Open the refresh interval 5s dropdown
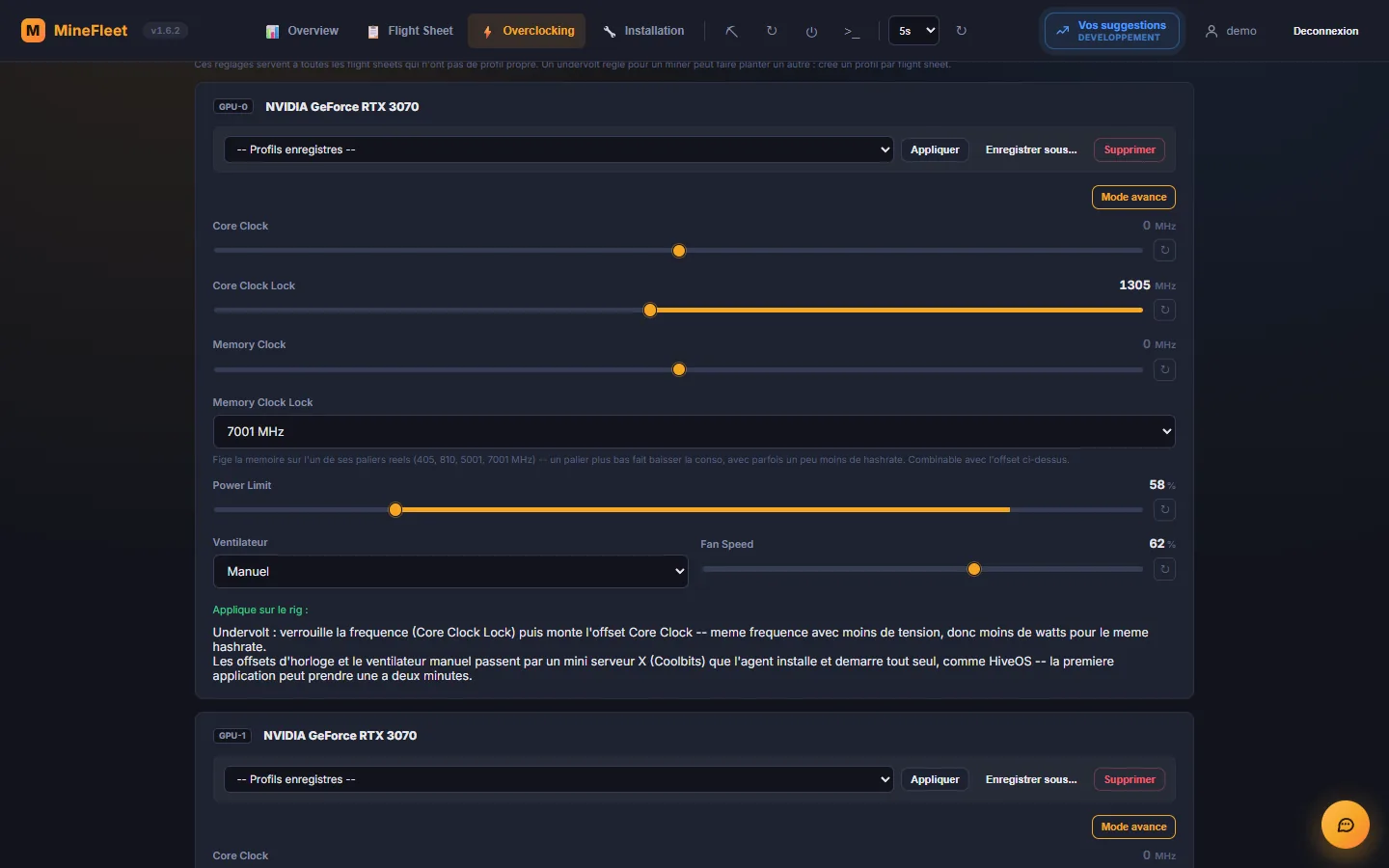This screenshot has height=868, width=1389. pyautogui.click(x=913, y=31)
